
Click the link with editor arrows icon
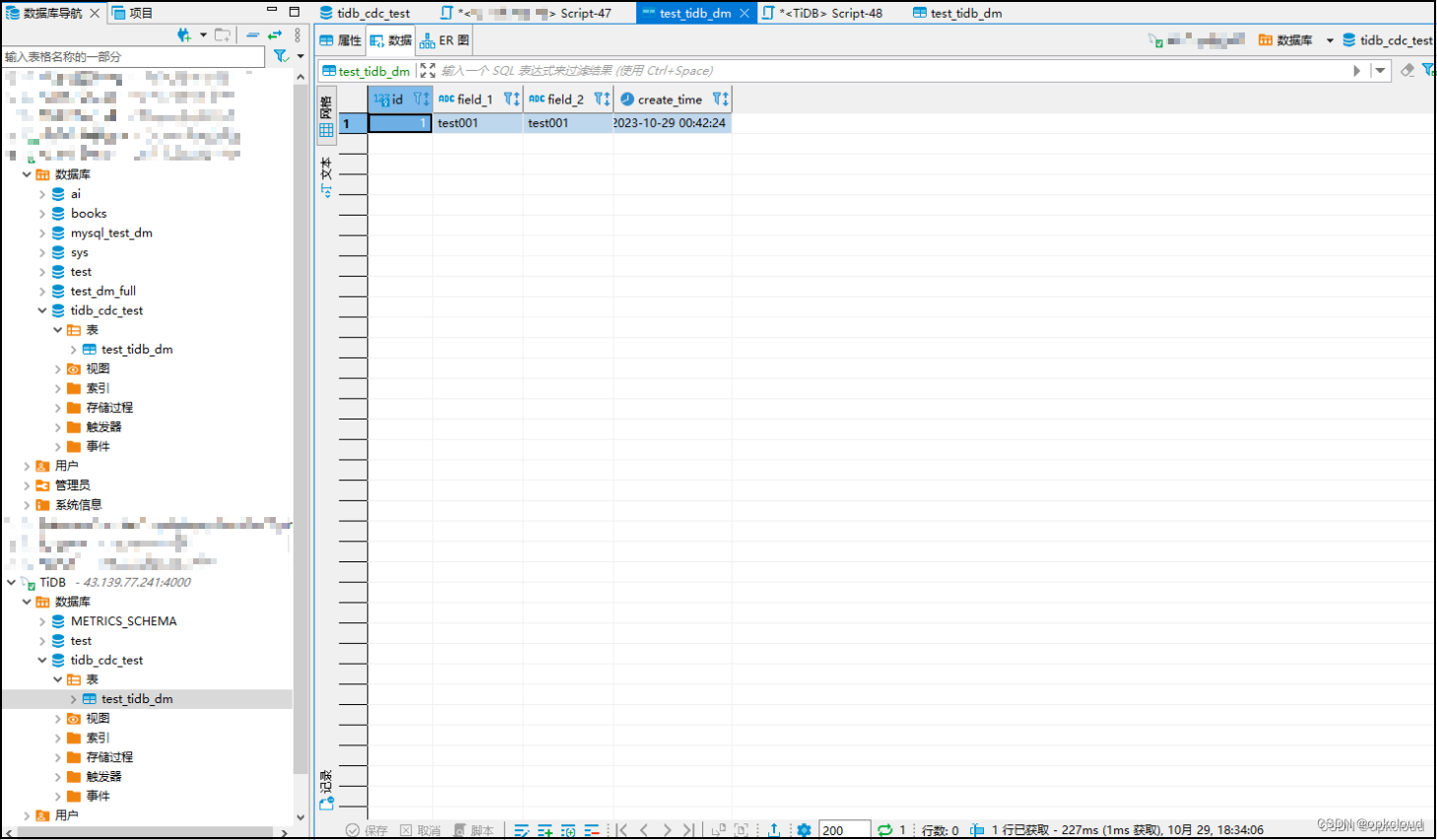click(275, 35)
